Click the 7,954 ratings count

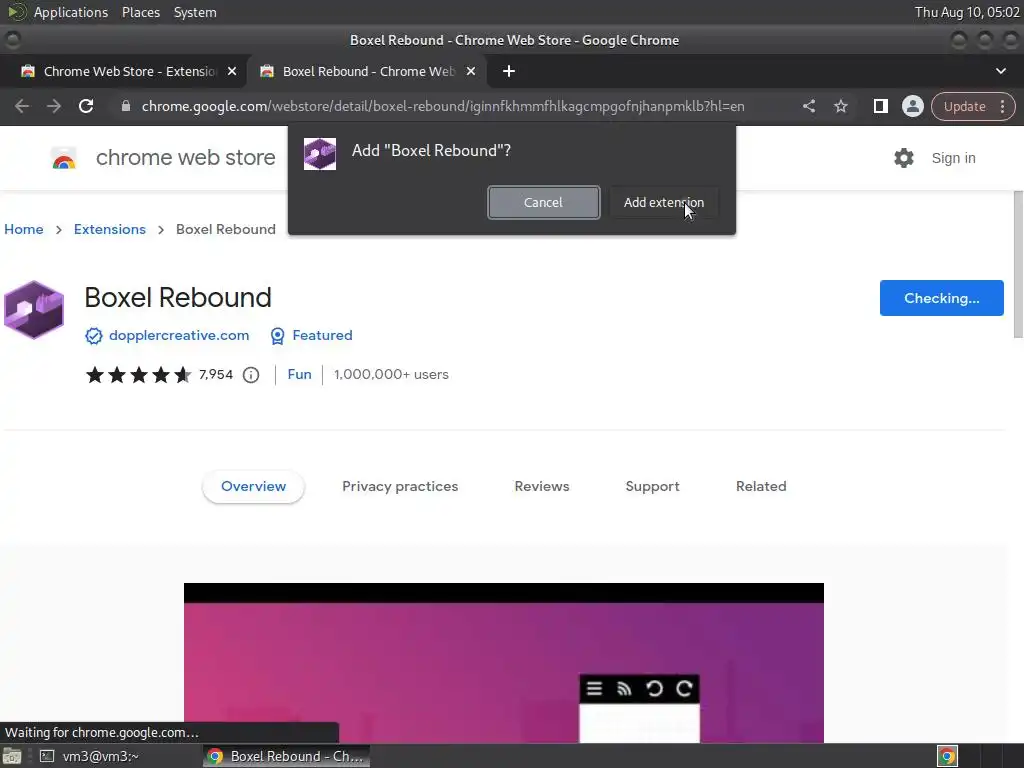216,374
